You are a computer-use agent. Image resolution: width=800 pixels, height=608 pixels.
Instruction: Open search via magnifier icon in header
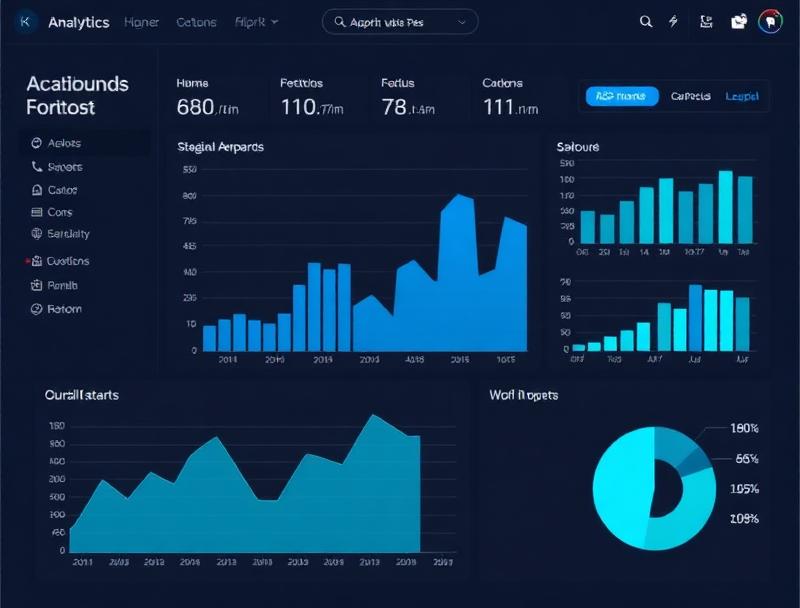645,21
